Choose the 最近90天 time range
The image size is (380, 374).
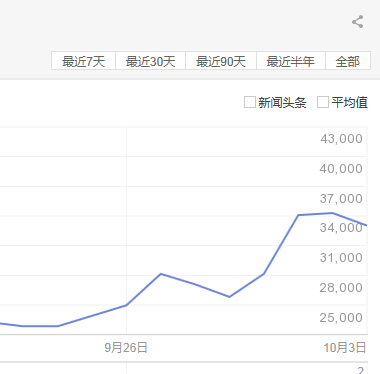[221, 61]
